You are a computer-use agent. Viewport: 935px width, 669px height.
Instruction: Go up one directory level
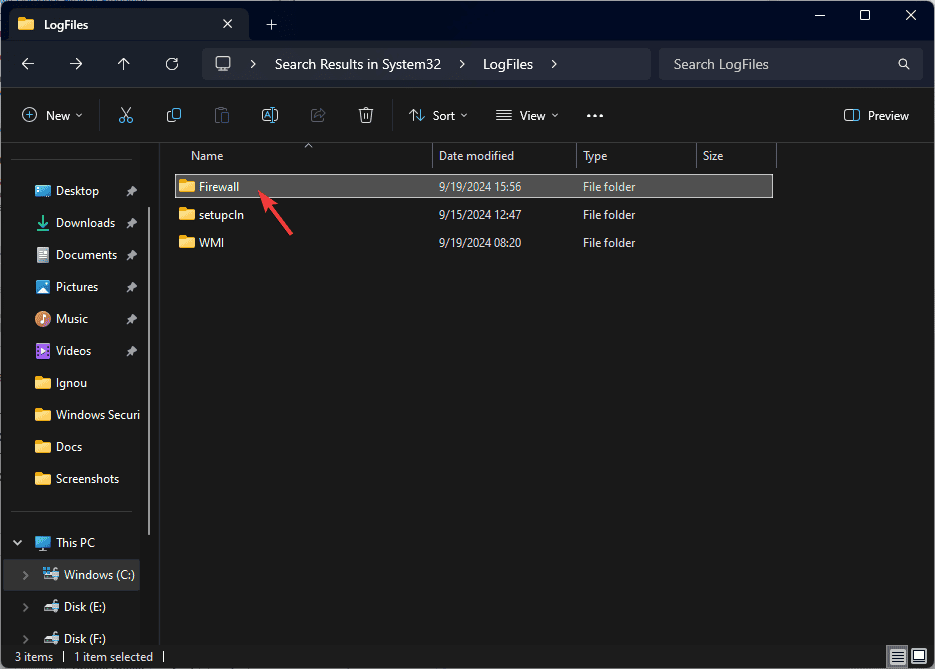tap(124, 64)
